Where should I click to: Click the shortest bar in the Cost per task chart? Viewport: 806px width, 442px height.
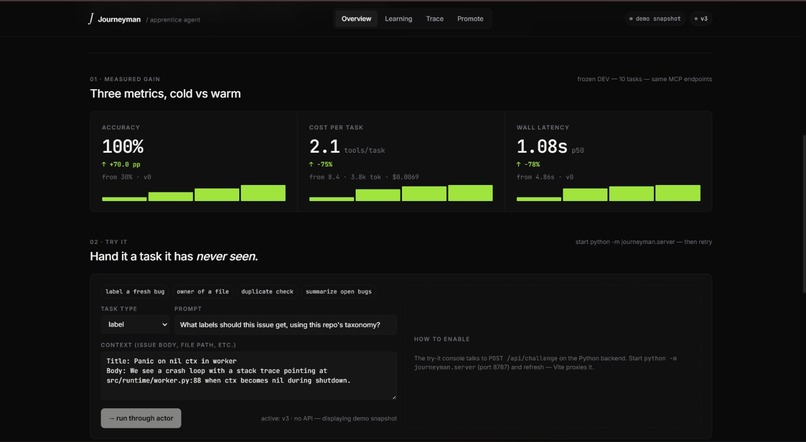click(x=332, y=199)
